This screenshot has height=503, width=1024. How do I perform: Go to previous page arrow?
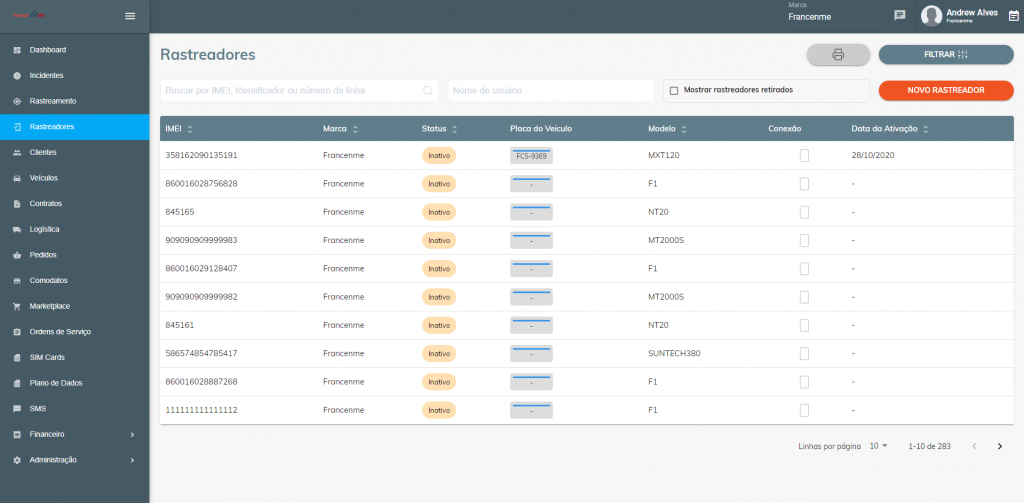[974, 446]
